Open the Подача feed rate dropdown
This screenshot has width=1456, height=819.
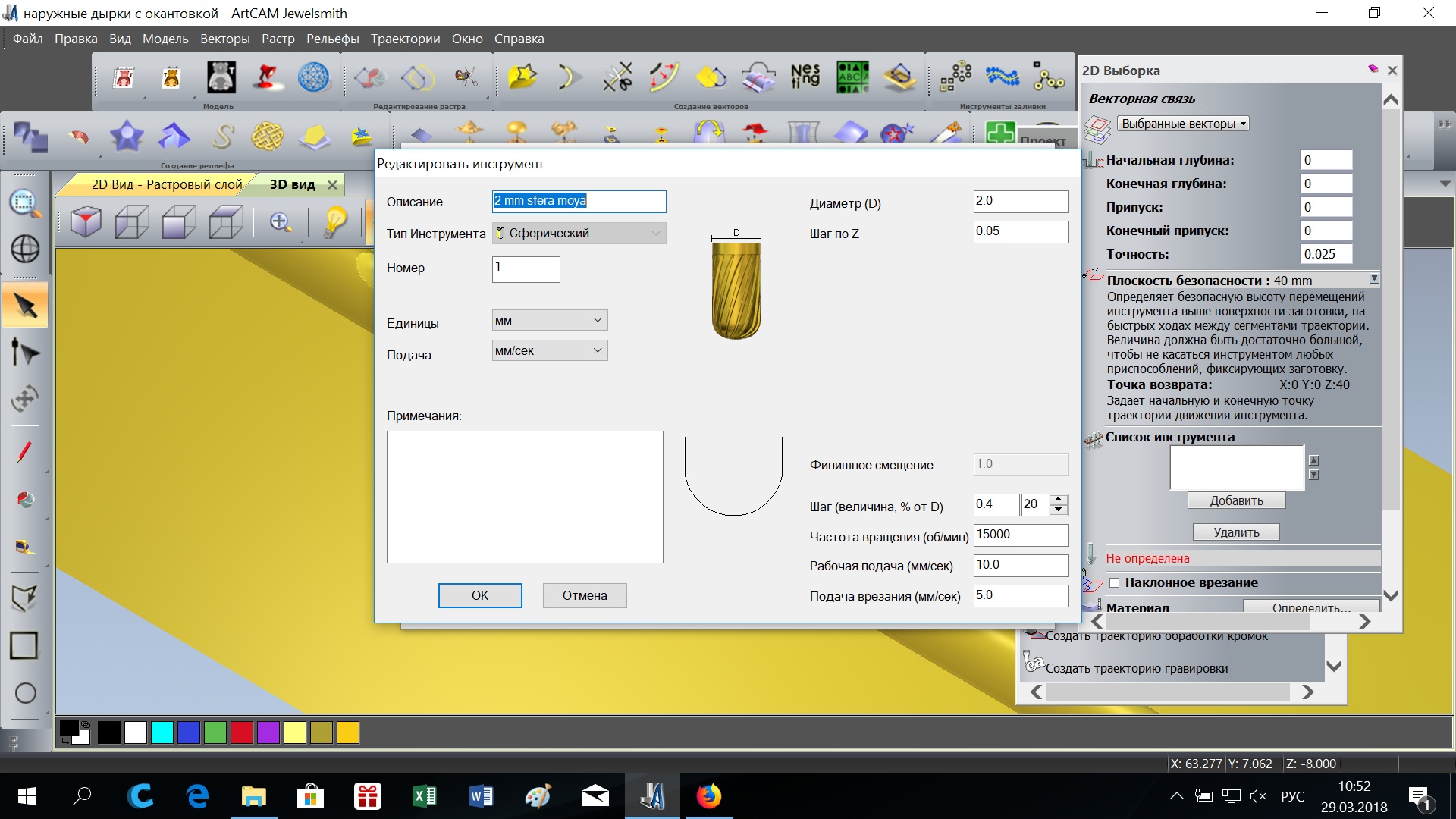tap(550, 350)
